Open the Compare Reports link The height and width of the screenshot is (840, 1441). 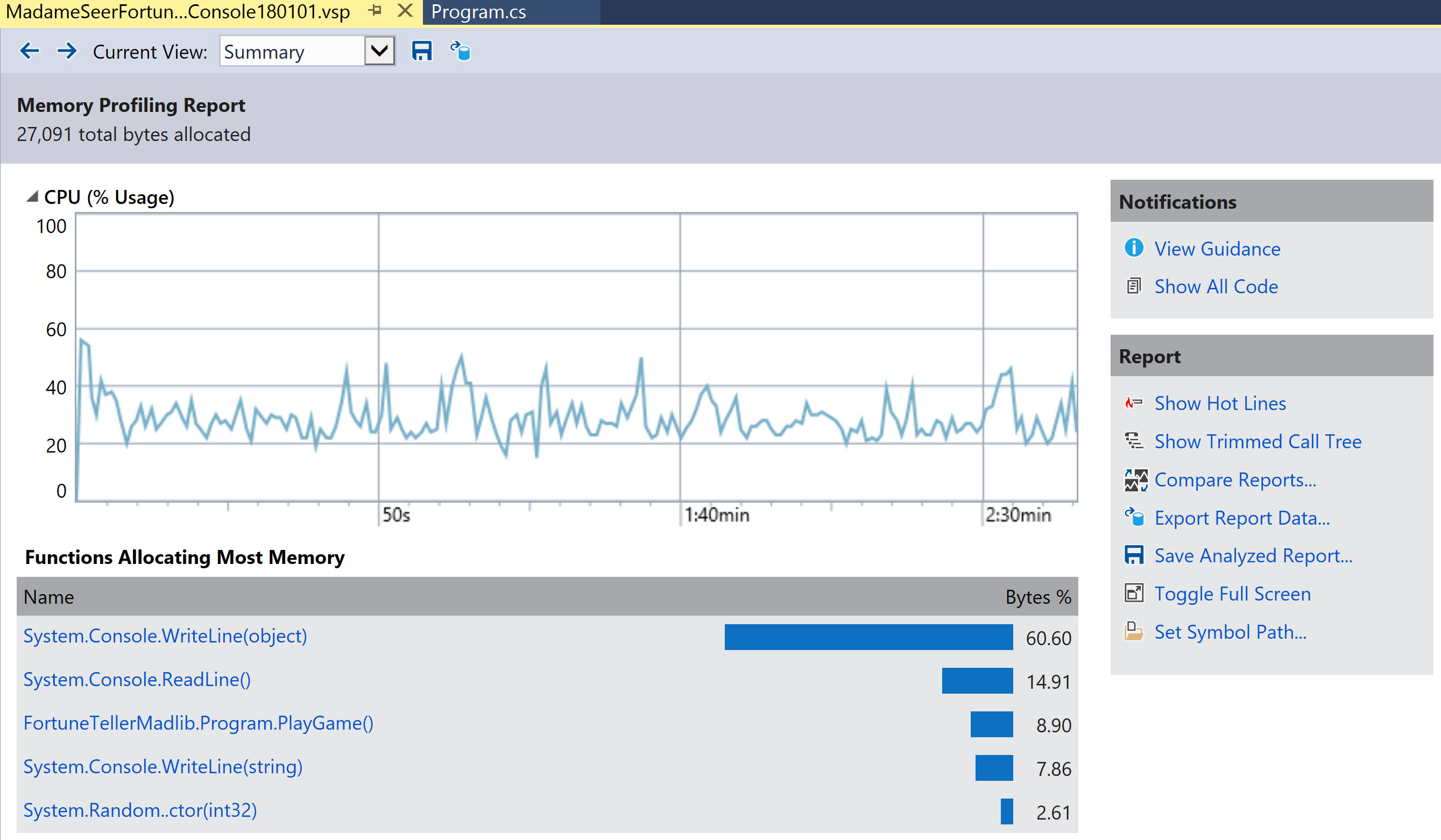click(x=1235, y=480)
